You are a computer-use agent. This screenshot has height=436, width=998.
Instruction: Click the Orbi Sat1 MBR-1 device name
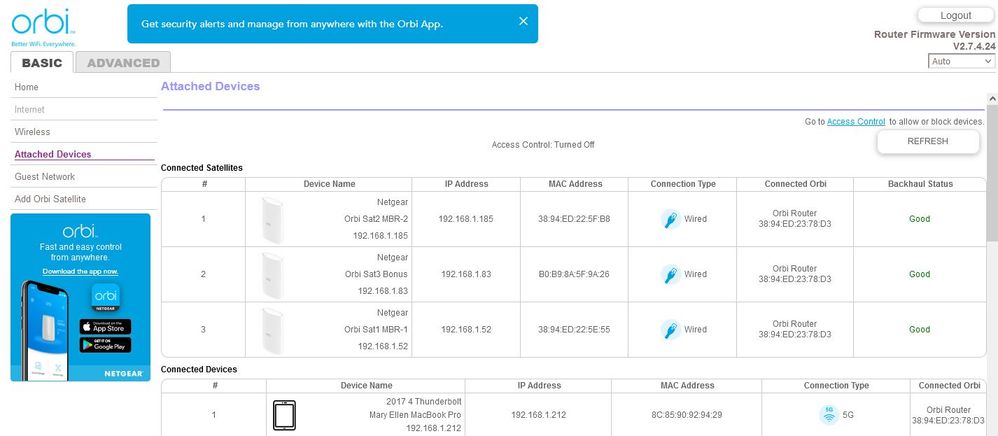point(376,330)
